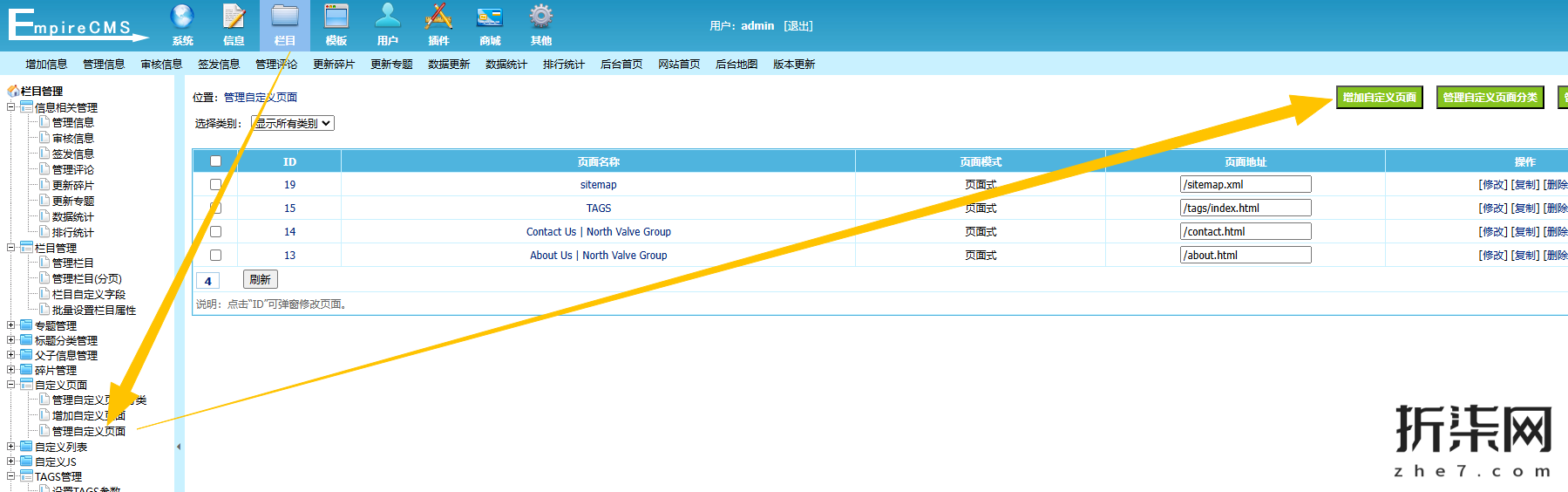Screen dimensions: 1568x492
Task: Click the folder icon of 自定义列表
Action: click(x=27, y=447)
